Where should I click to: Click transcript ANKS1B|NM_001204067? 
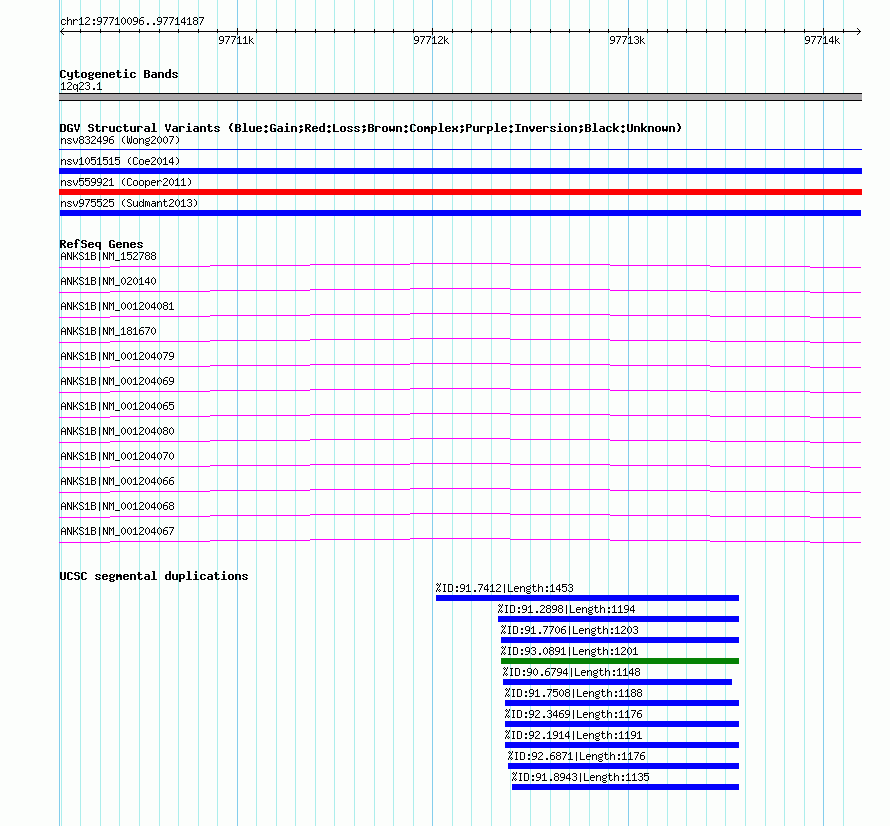pyautogui.click(x=117, y=531)
